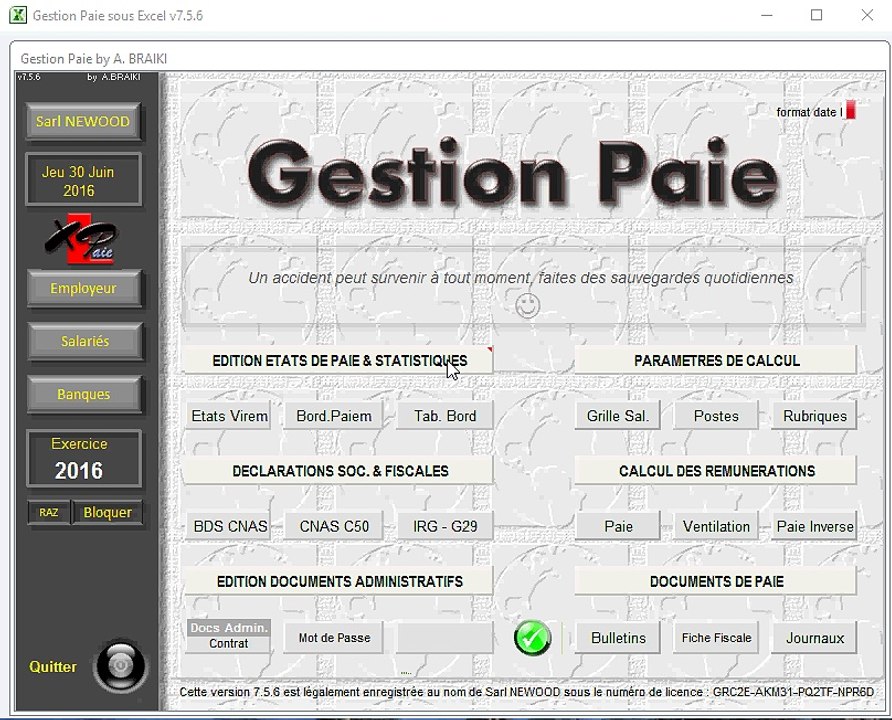Click the Jeu 30 Juin 2016 date box

(x=83, y=180)
